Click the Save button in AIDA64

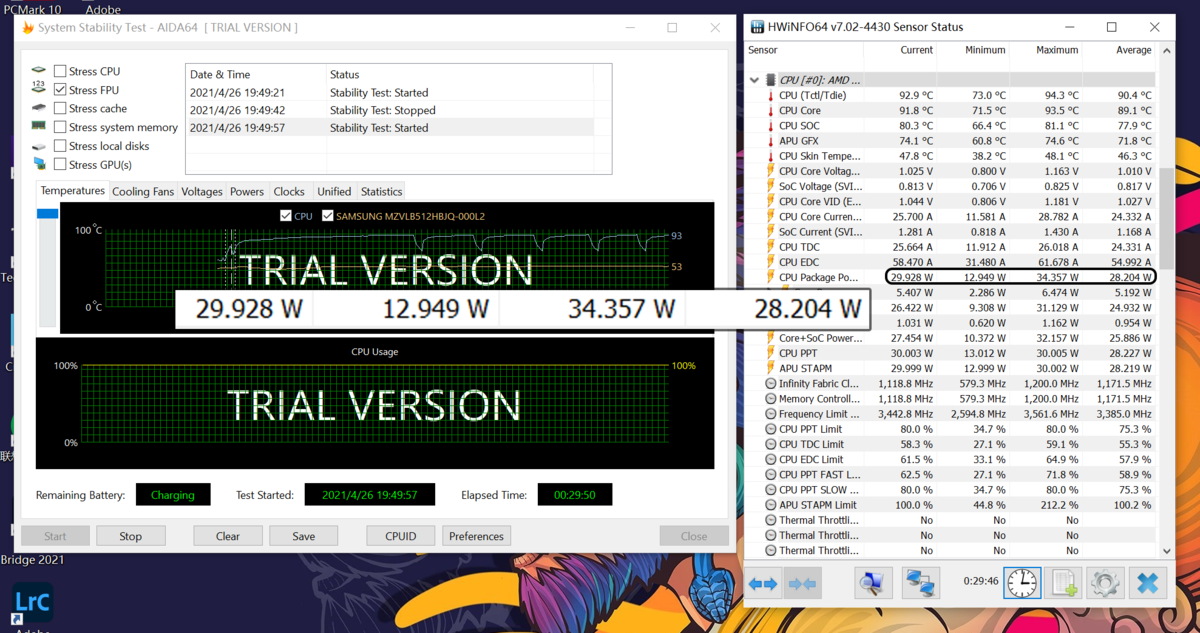(x=304, y=536)
